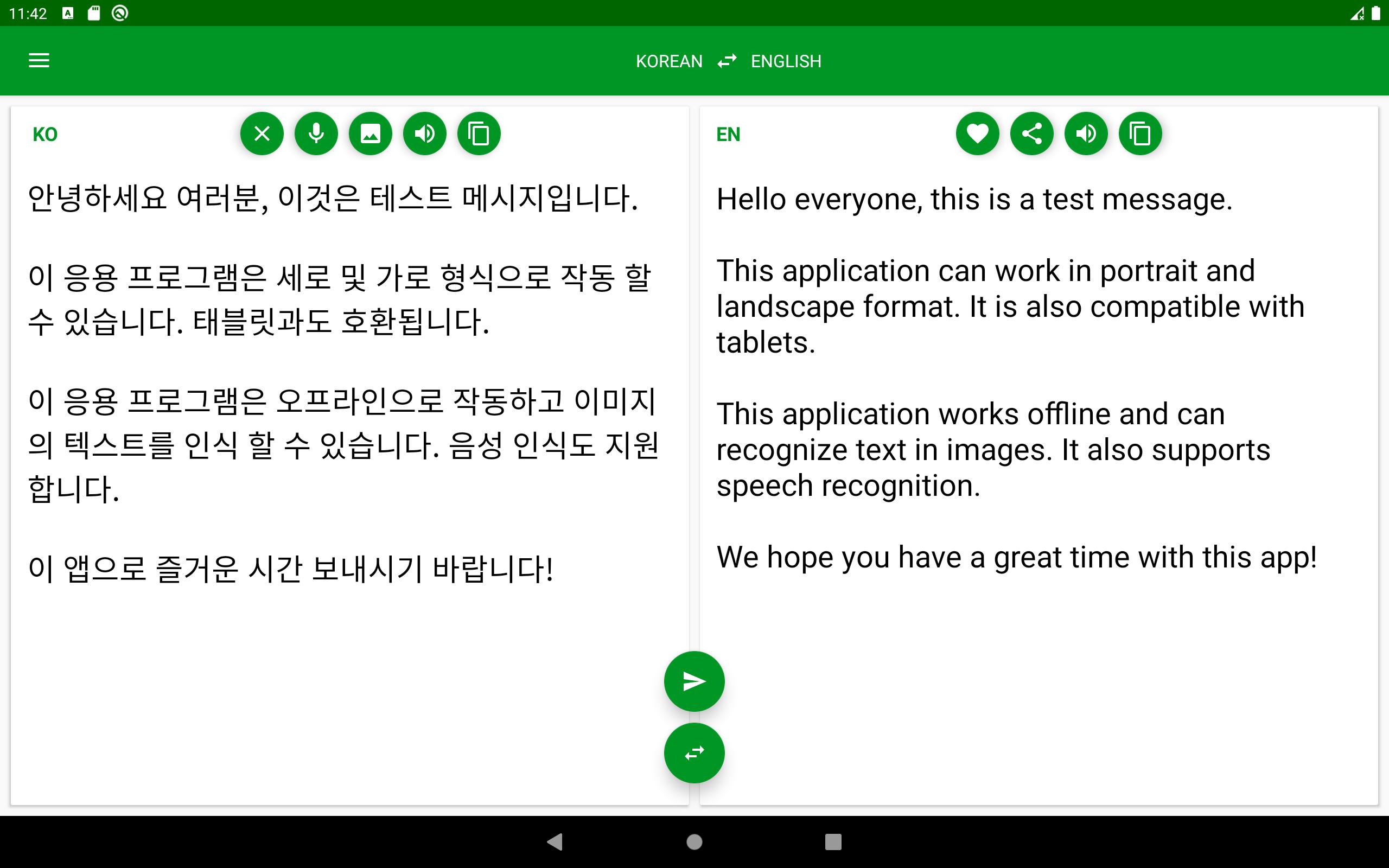The width and height of the screenshot is (1389, 868).
Task: Click the KO language label
Action: tap(45, 135)
